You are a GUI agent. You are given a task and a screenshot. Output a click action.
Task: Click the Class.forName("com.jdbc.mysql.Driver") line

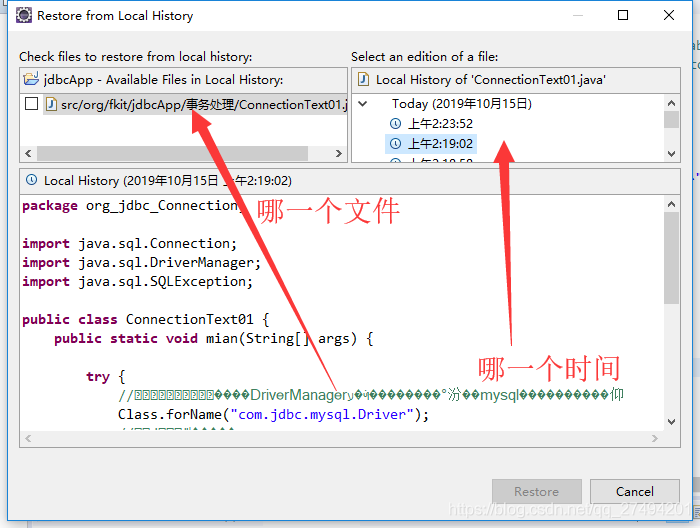click(x=273, y=415)
